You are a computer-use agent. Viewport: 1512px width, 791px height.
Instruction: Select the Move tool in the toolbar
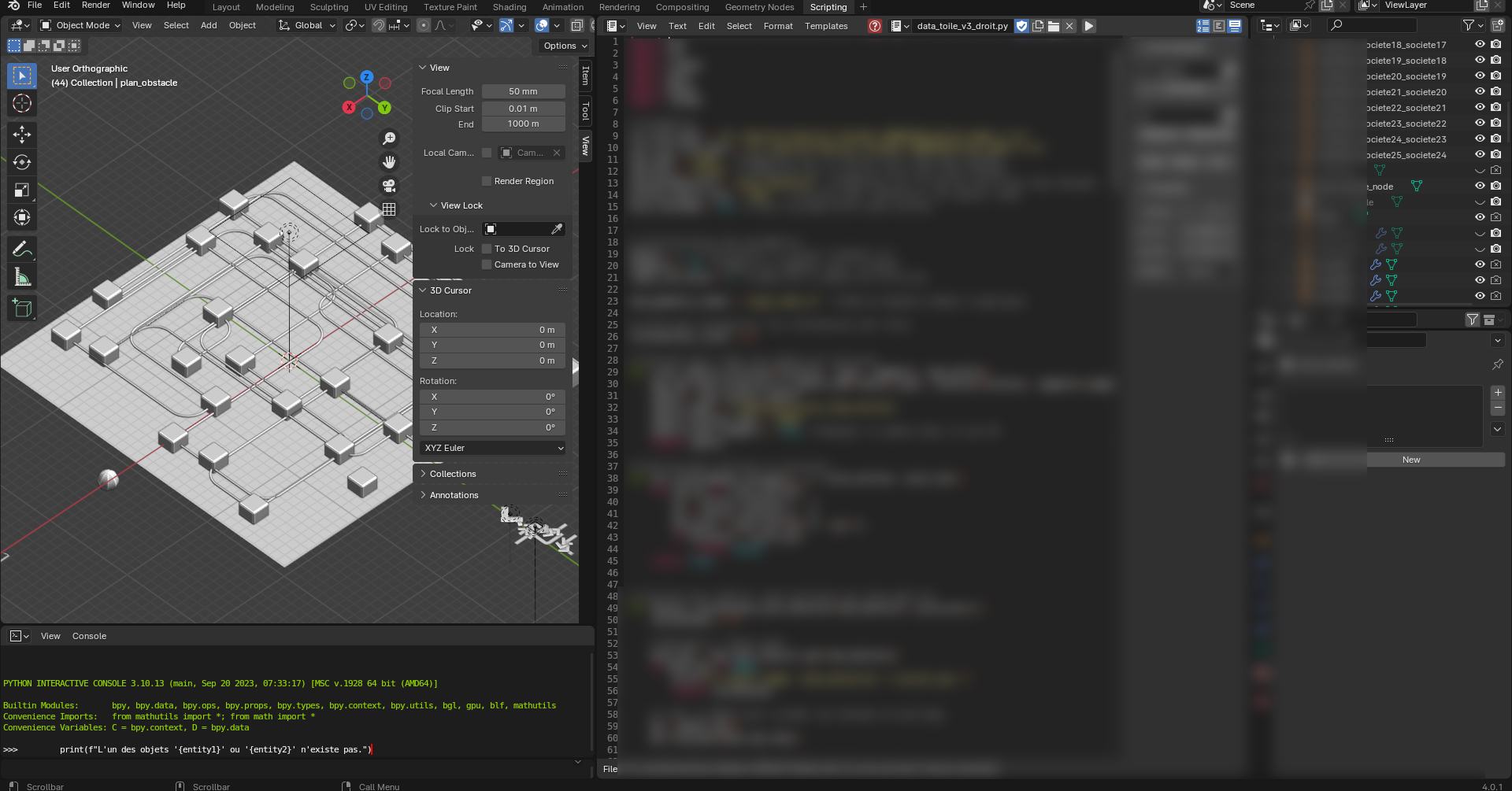point(22,135)
